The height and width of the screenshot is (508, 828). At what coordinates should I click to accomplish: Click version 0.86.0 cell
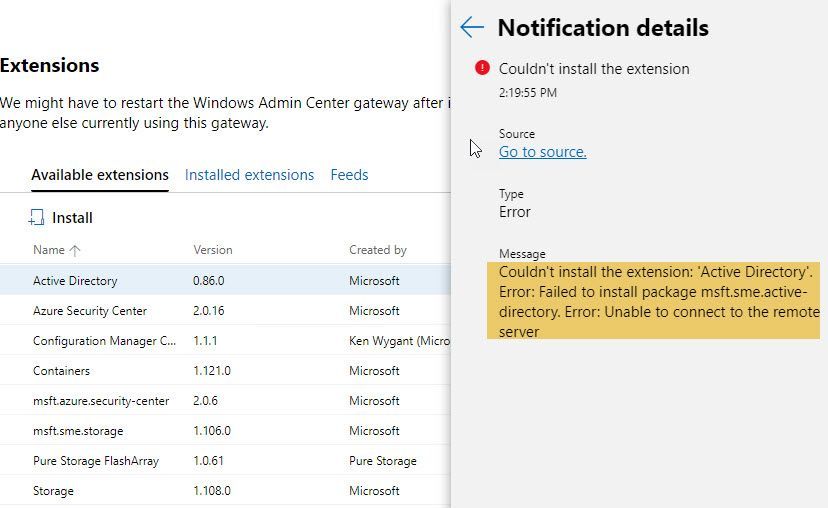click(209, 280)
